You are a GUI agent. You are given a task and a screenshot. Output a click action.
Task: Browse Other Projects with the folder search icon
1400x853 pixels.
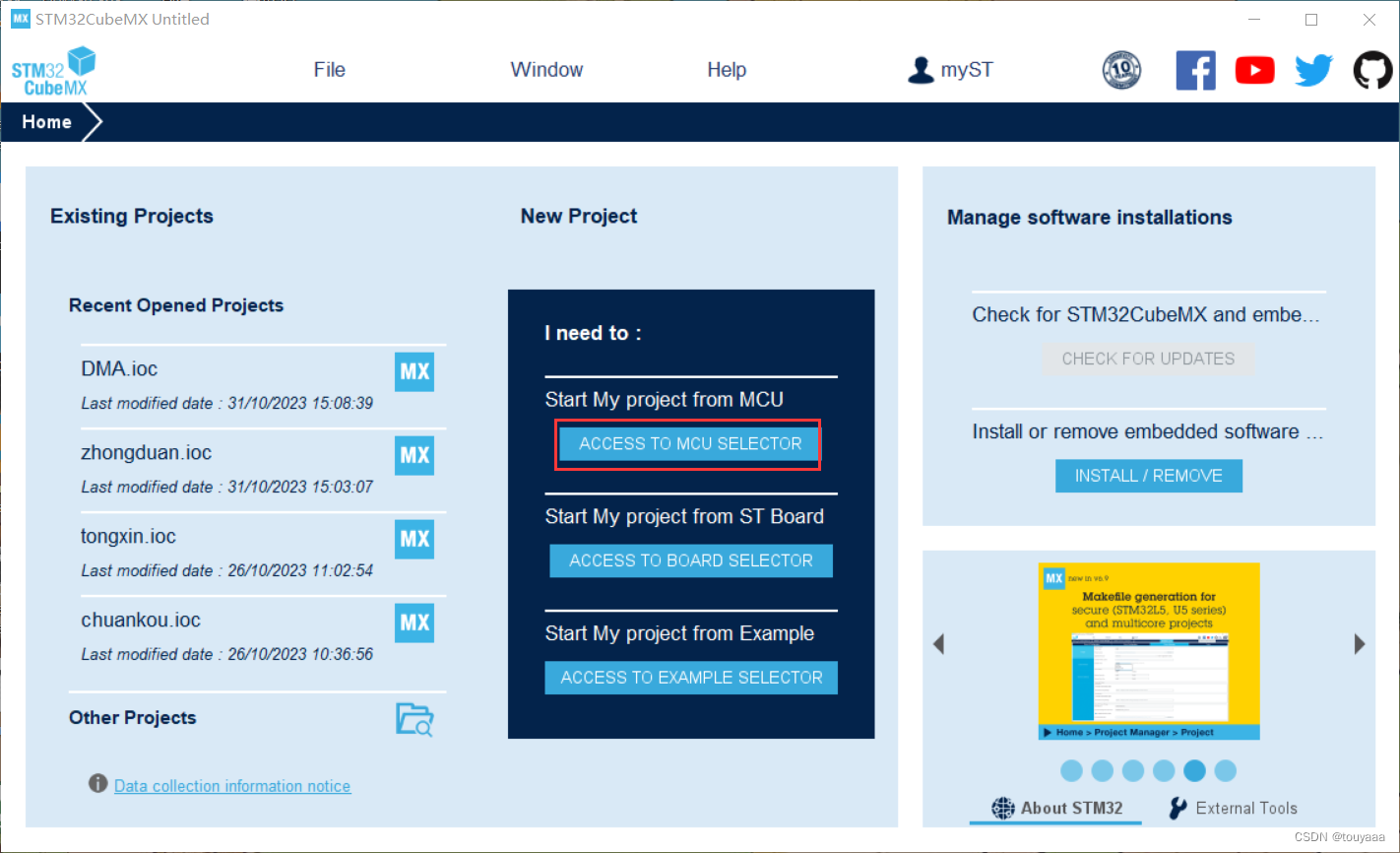pyautogui.click(x=414, y=719)
